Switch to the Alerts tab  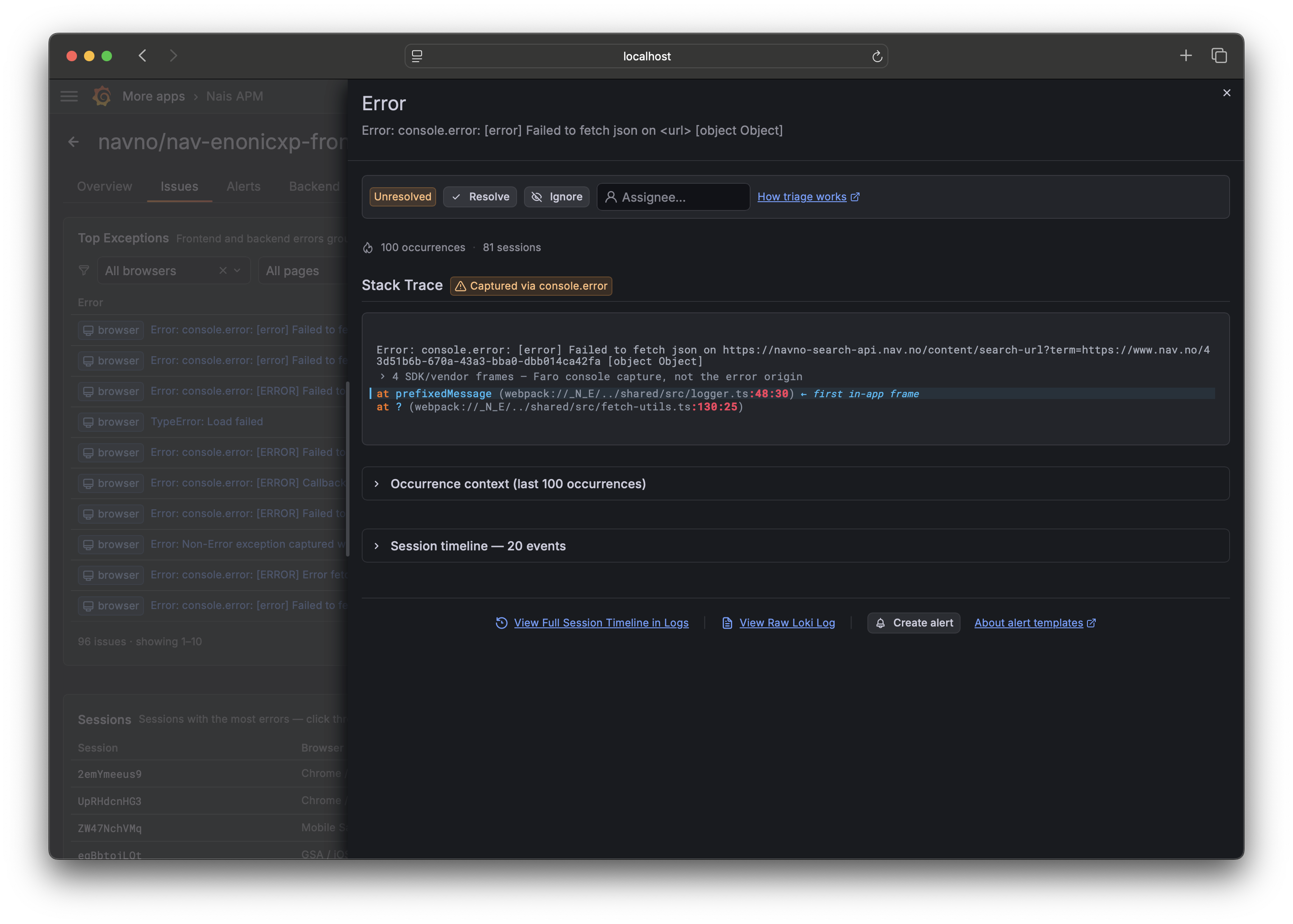click(243, 186)
